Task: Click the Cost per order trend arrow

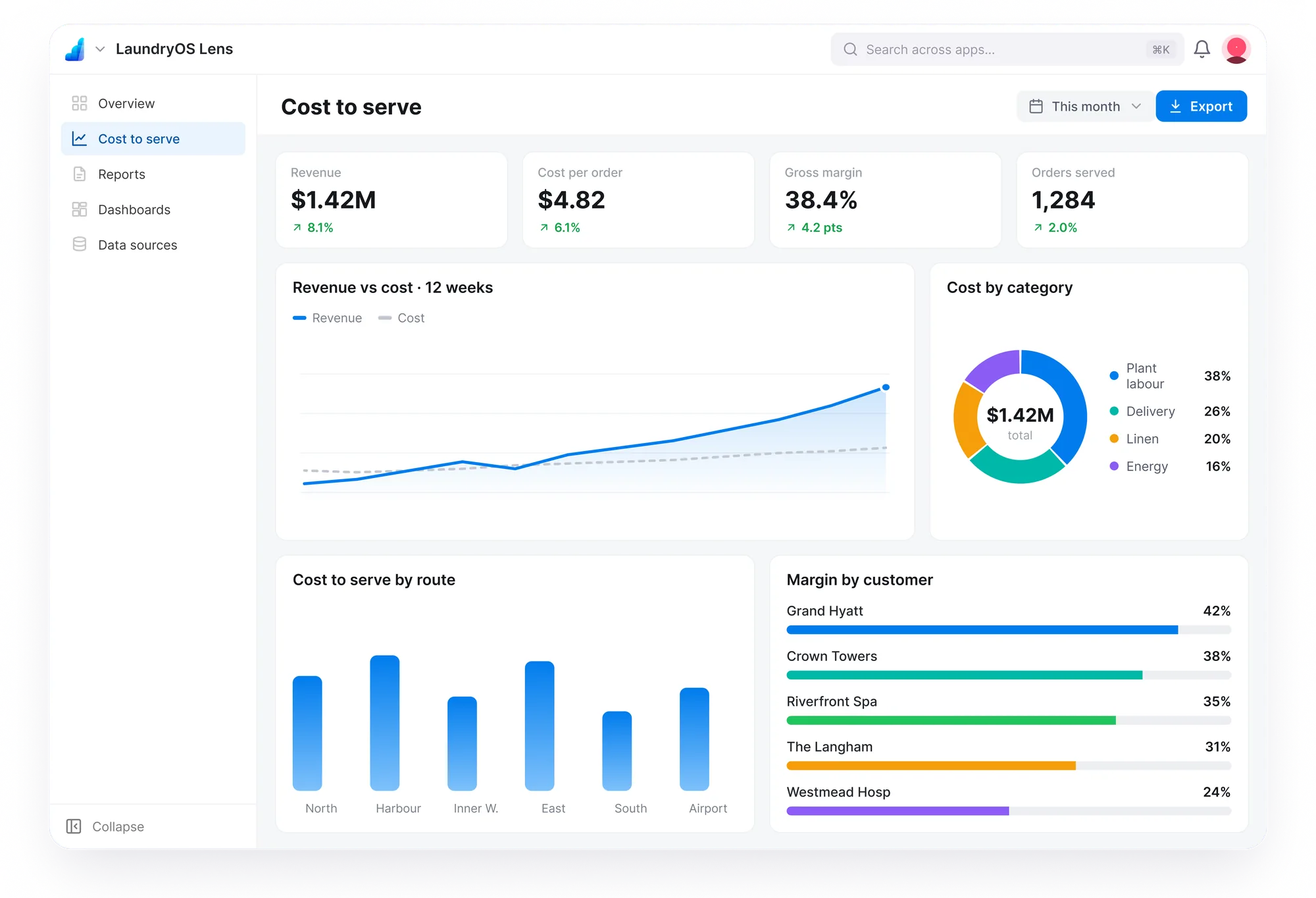Action: [x=544, y=227]
